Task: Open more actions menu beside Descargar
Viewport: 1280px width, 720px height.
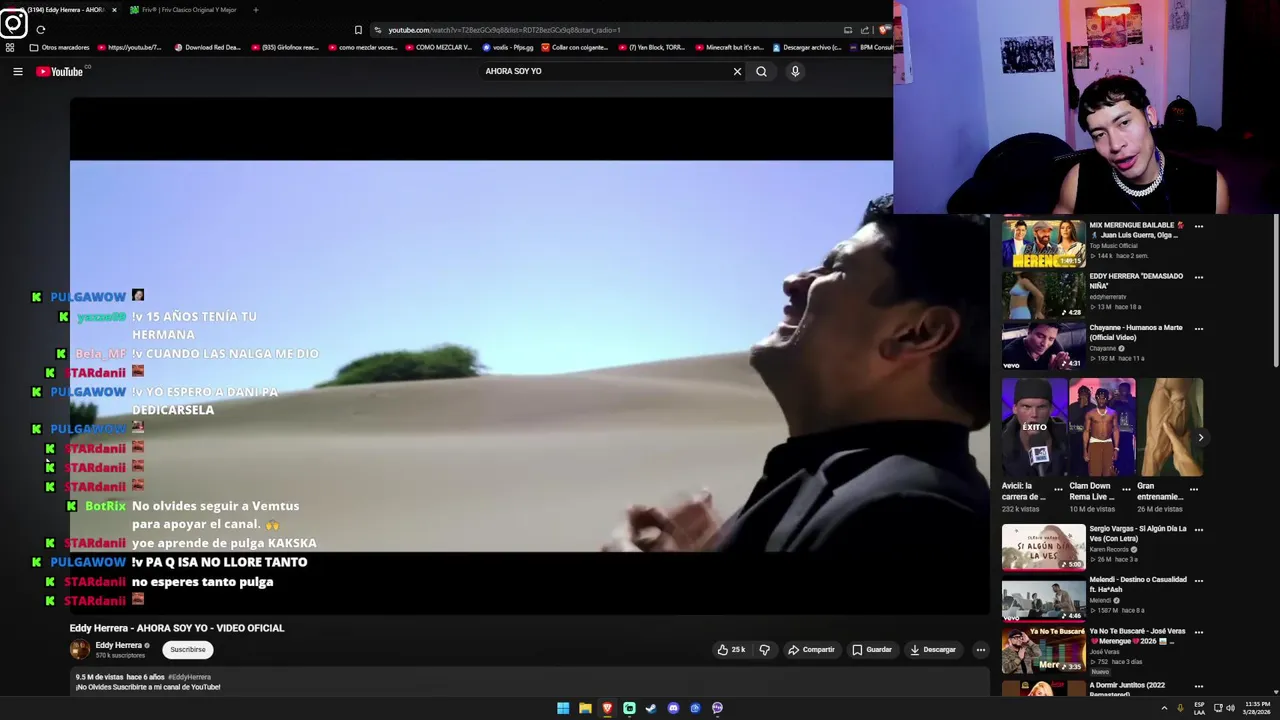Action: pos(980,650)
